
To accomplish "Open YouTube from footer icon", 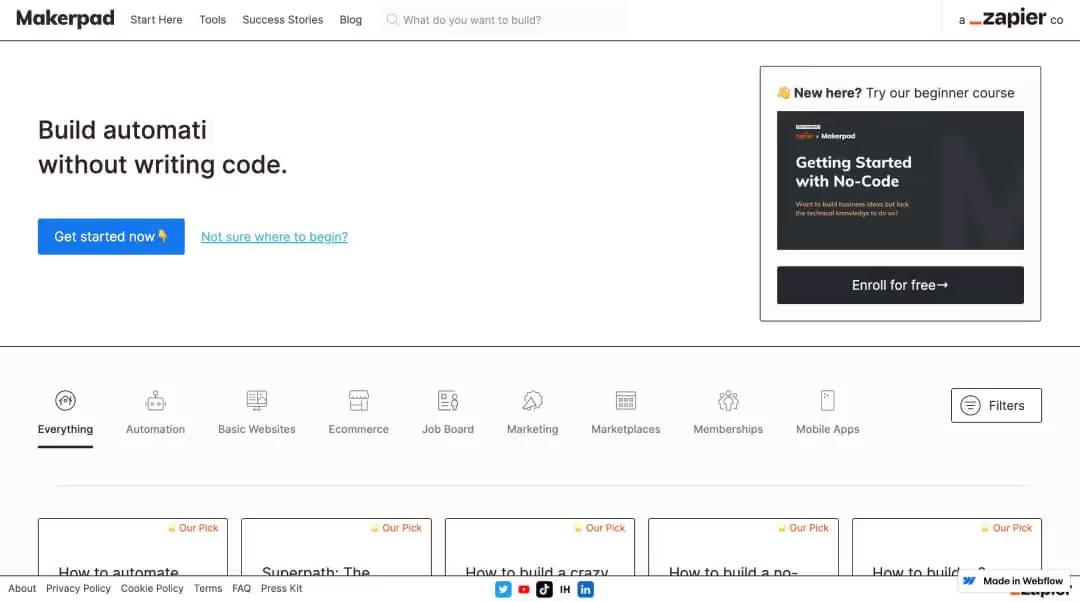I will click(x=523, y=590).
